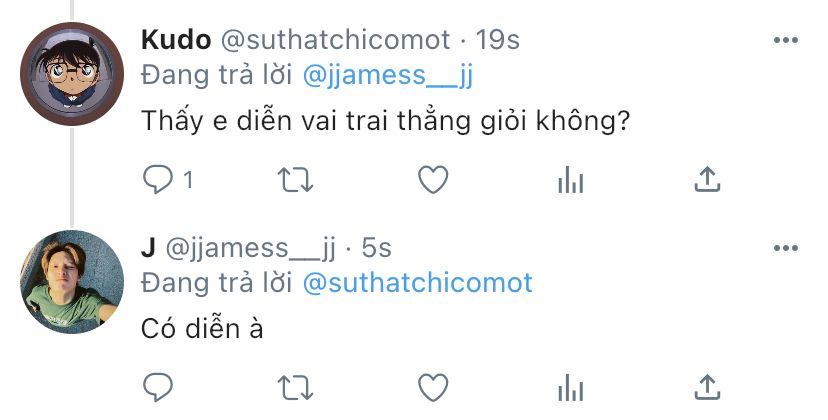Like Kudo's tweet with heart icon

[433, 180]
